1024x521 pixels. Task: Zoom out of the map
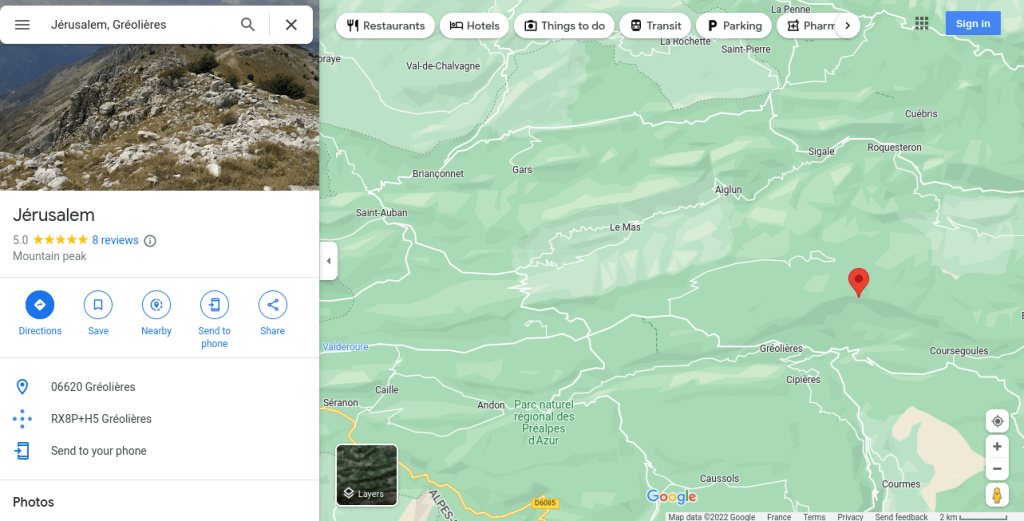coord(996,469)
